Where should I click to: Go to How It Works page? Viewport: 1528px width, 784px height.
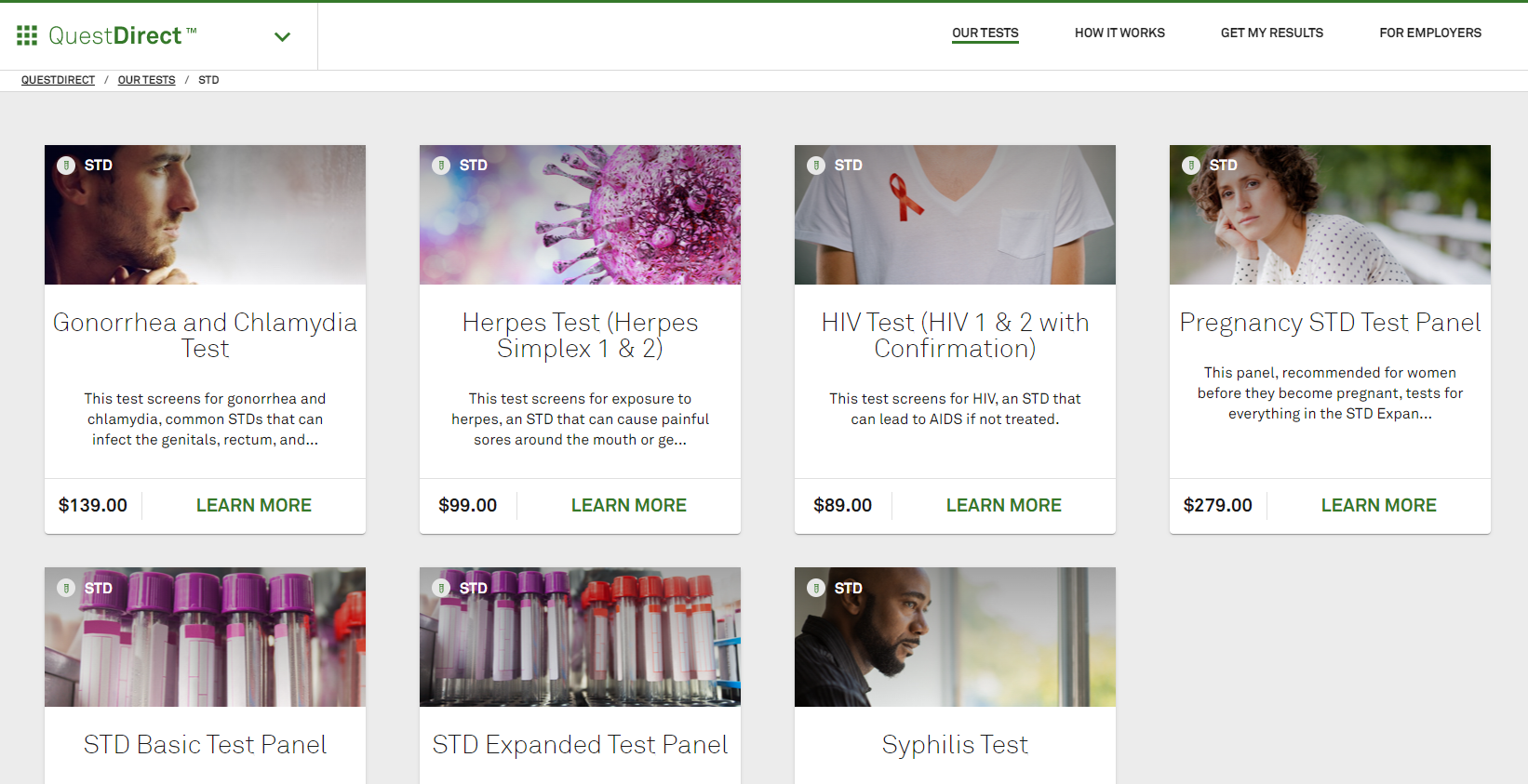point(1119,33)
